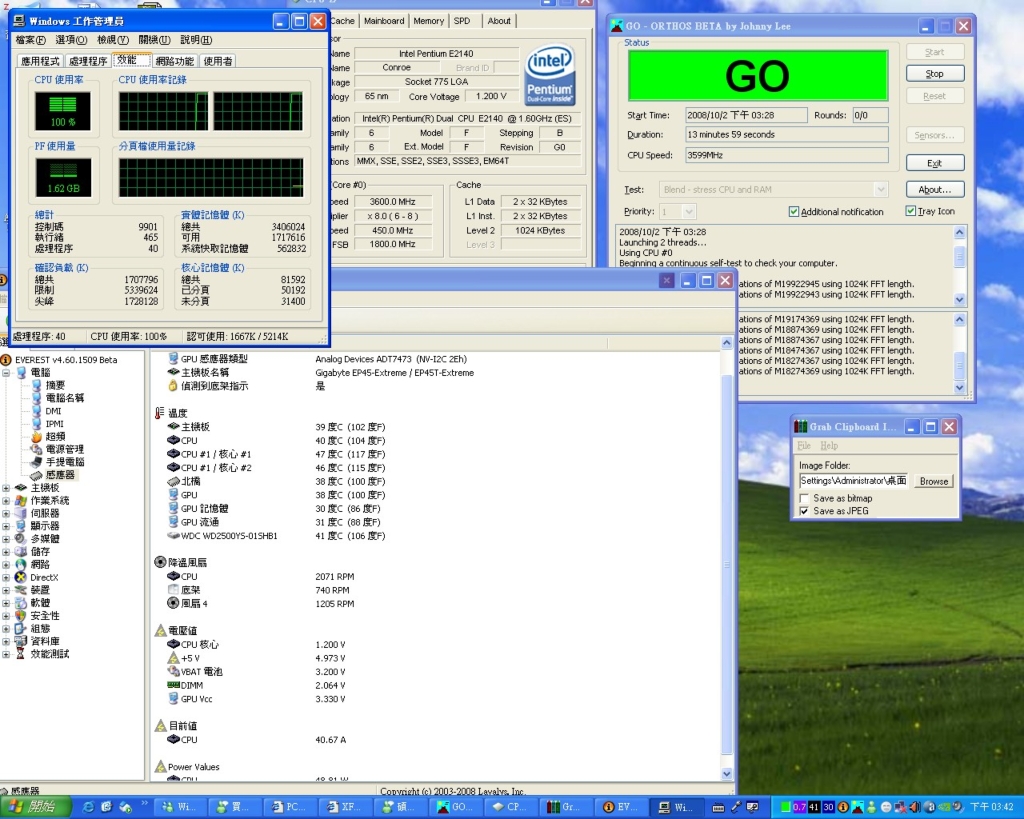Screen dimensions: 1024x819
Task: Collapse the 電腦 (Computer) tree node
Action: click(x=6, y=372)
